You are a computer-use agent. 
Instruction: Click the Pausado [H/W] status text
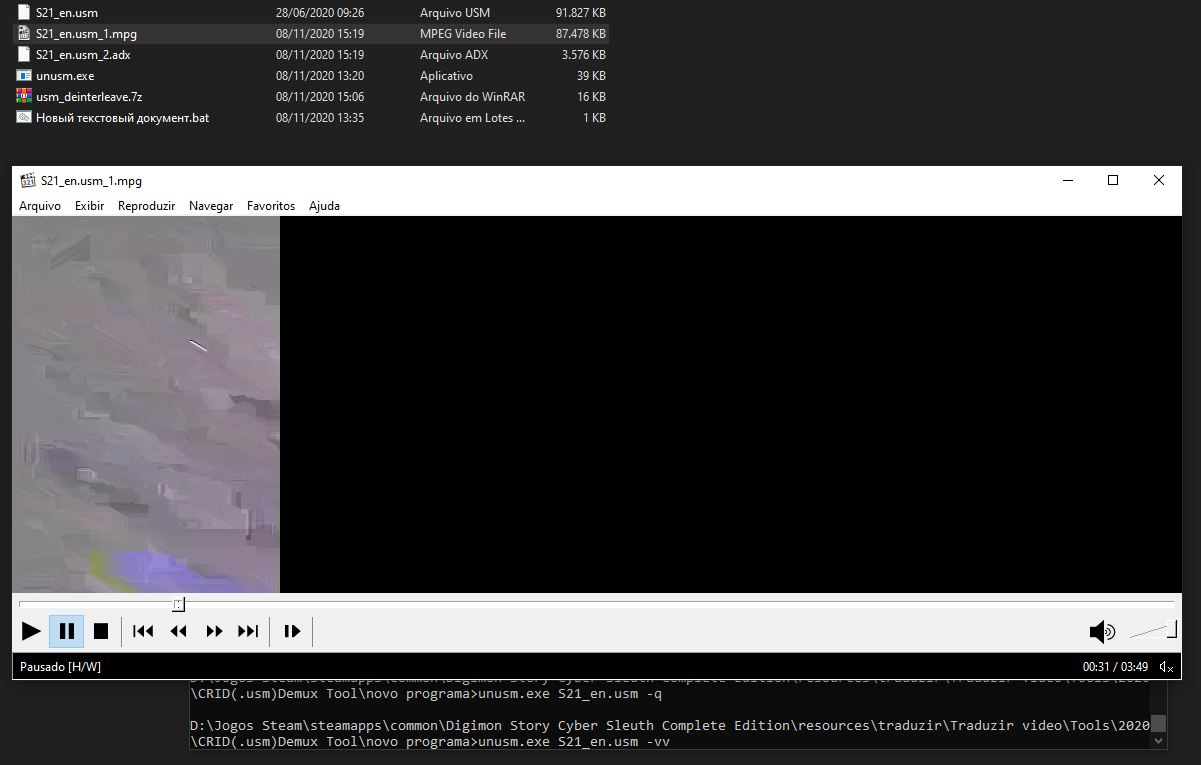(60, 666)
